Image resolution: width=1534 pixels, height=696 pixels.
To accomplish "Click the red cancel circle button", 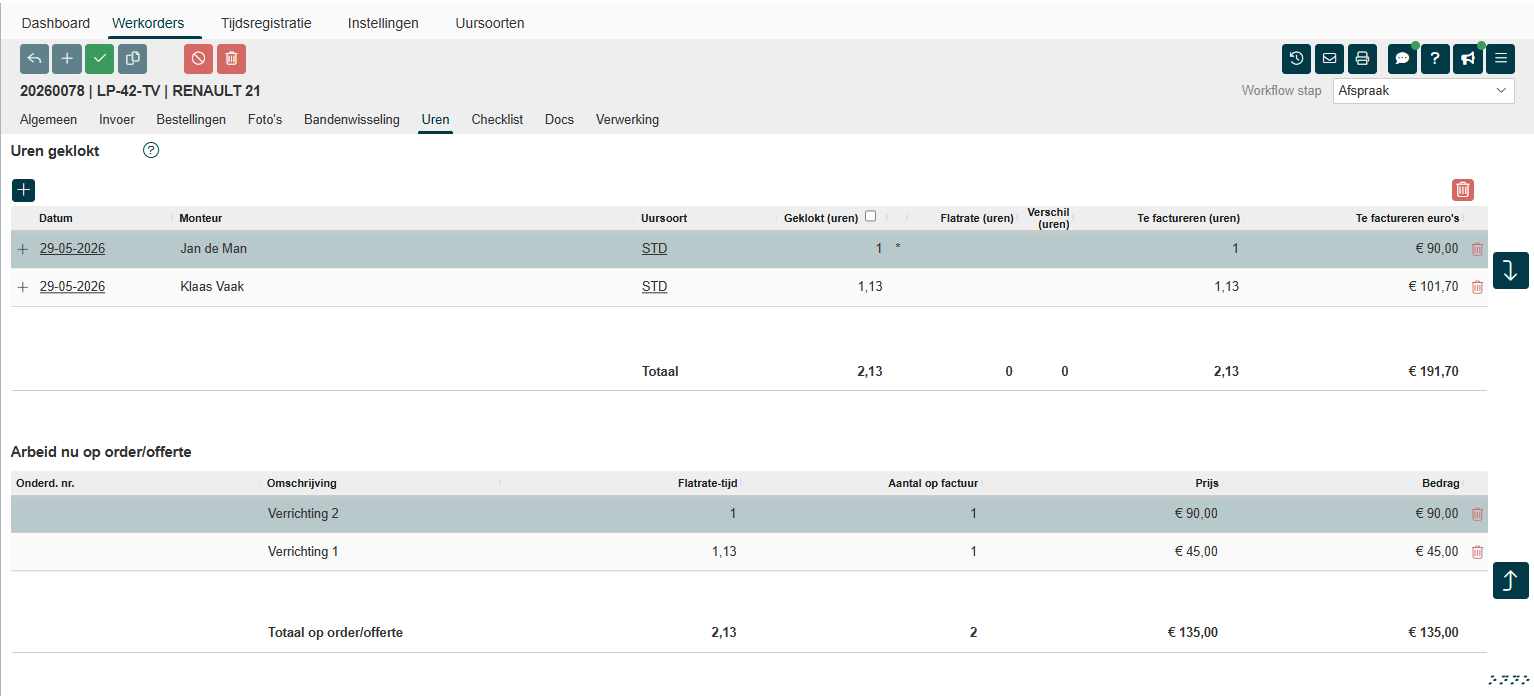I will [x=198, y=59].
